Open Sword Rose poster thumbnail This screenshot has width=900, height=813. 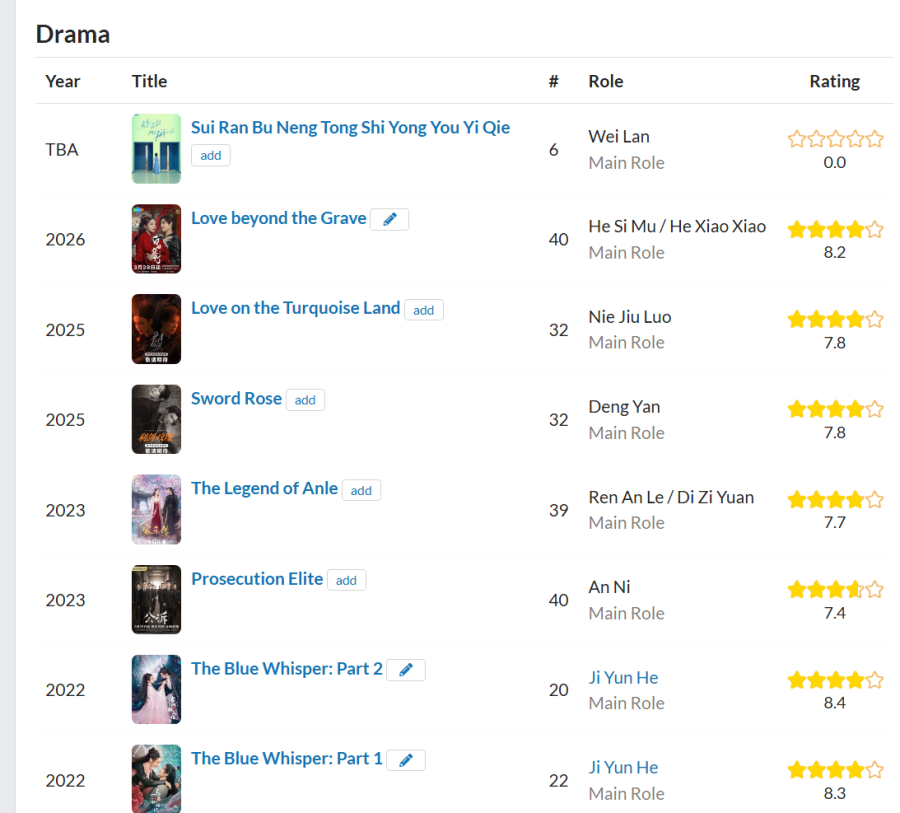pyautogui.click(x=156, y=419)
